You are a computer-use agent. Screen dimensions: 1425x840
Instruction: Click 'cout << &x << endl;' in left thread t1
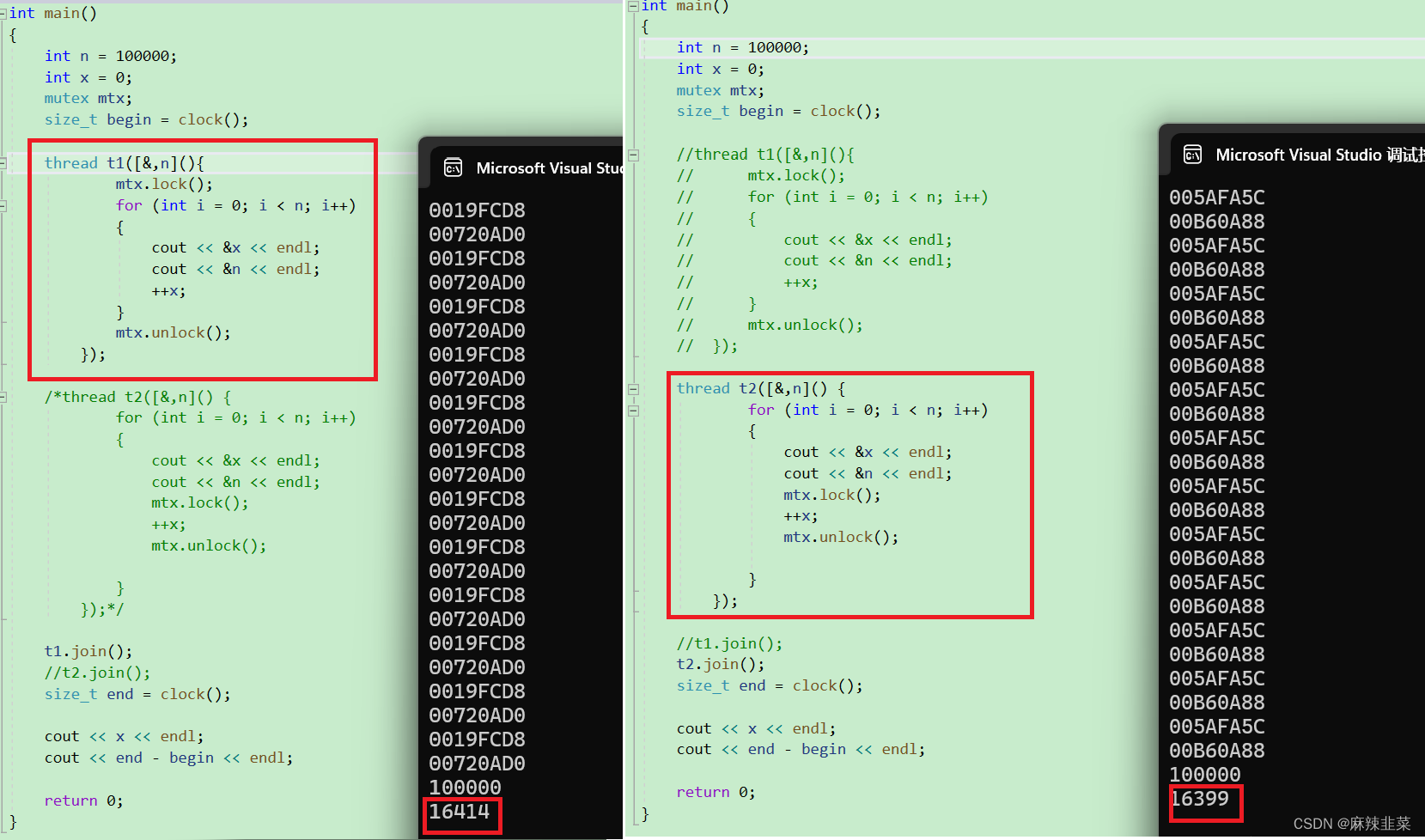[236, 247]
